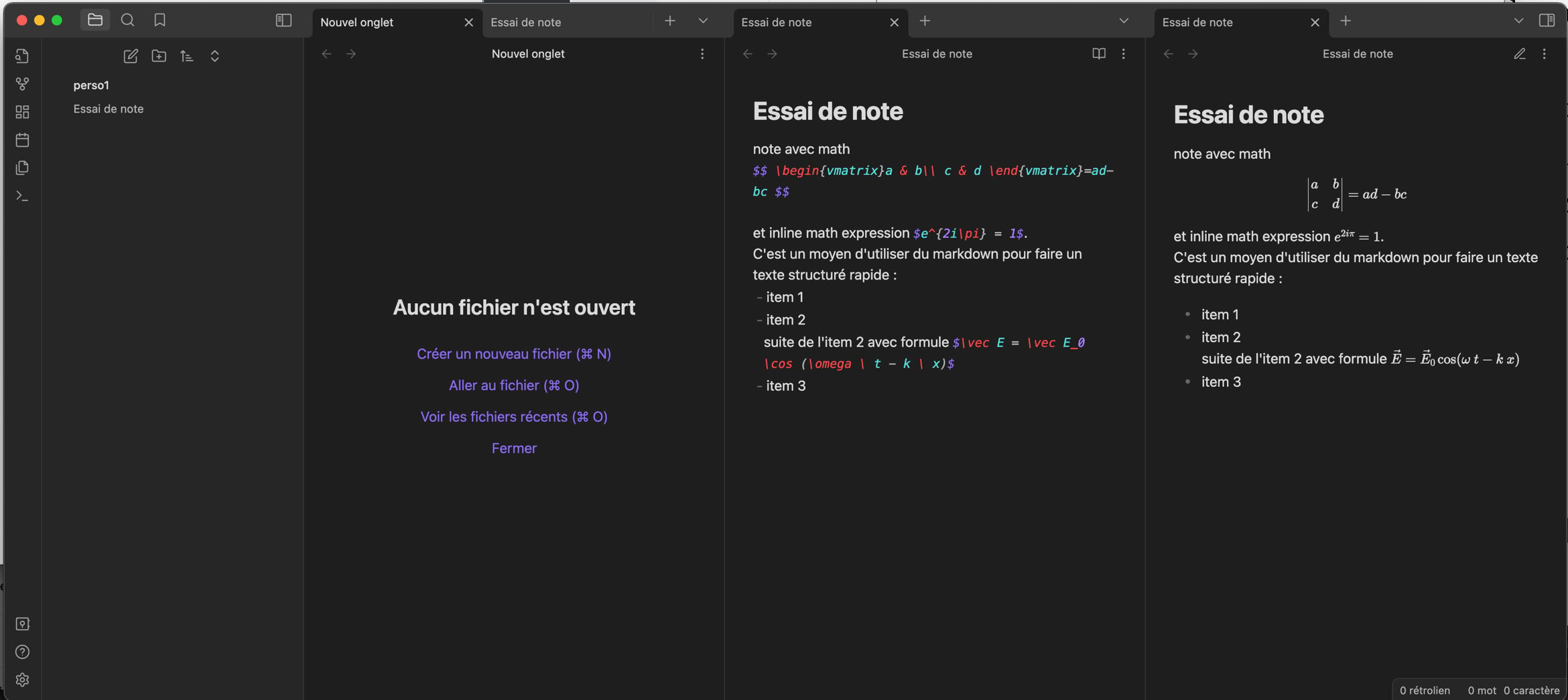Screen dimensions: 1568x700
Task: Switch to "Essai de note" tab in first pane
Action: pyautogui.click(x=563, y=22)
